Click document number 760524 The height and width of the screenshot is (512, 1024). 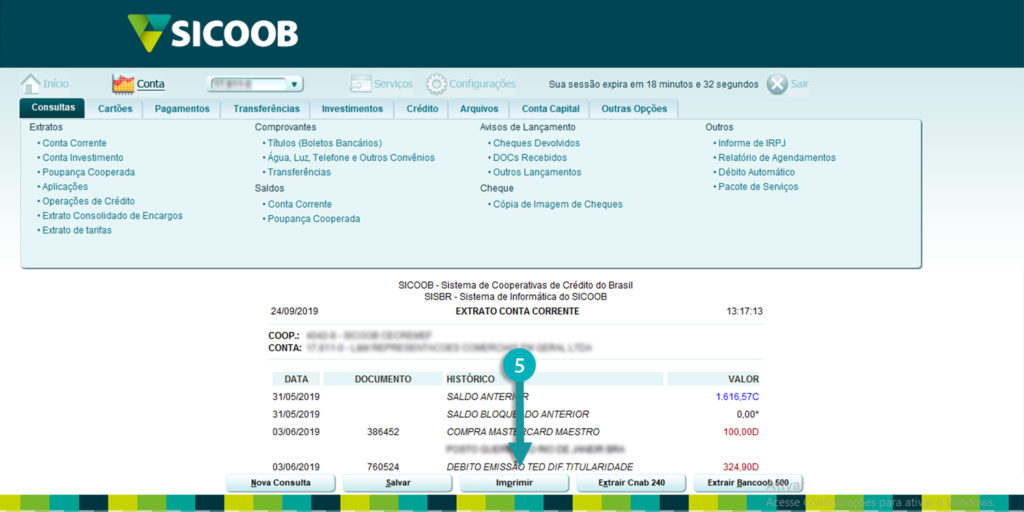click(383, 467)
